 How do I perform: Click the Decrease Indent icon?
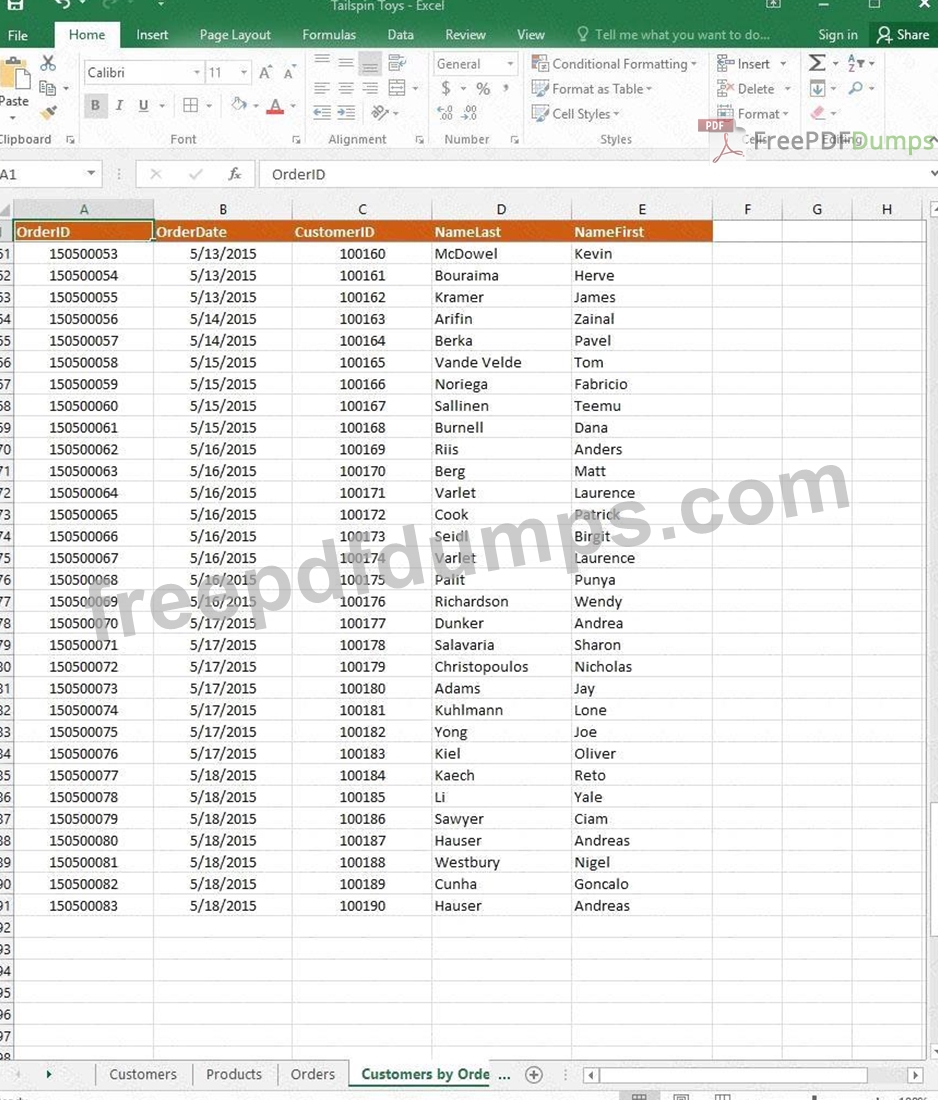[322, 113]
